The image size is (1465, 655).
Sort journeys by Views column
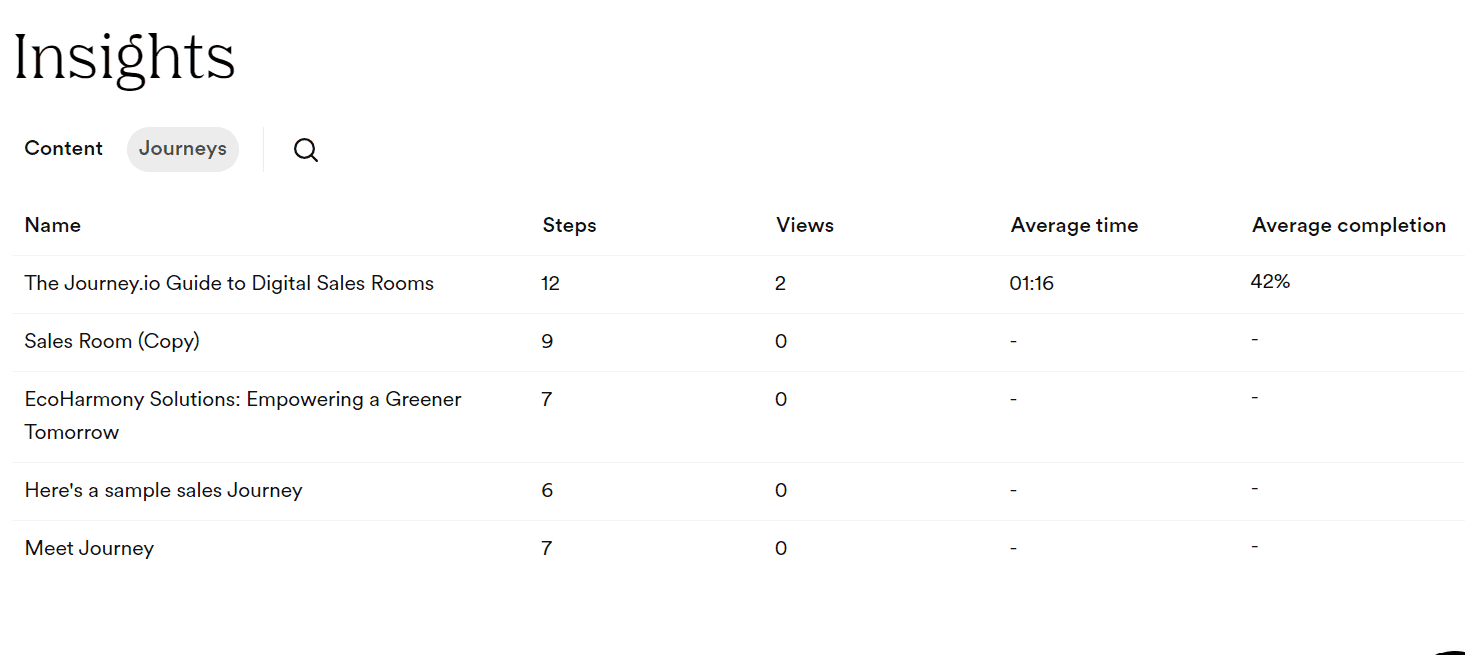tap(804, 225)
